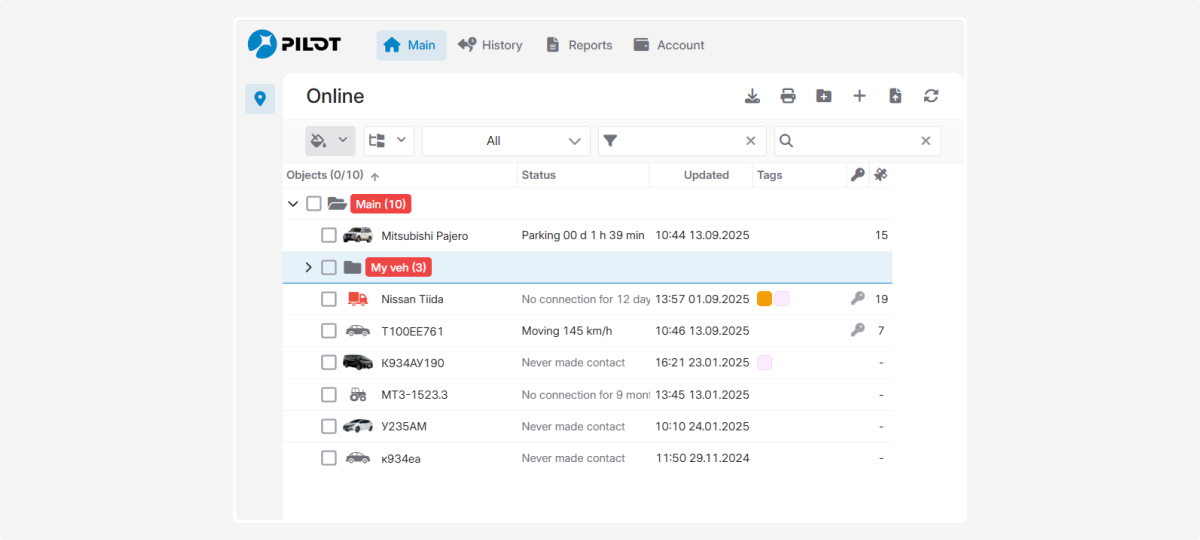Click the print icon
The height and width of the screenshot is (540, 1200).
(x=788, y=96)
